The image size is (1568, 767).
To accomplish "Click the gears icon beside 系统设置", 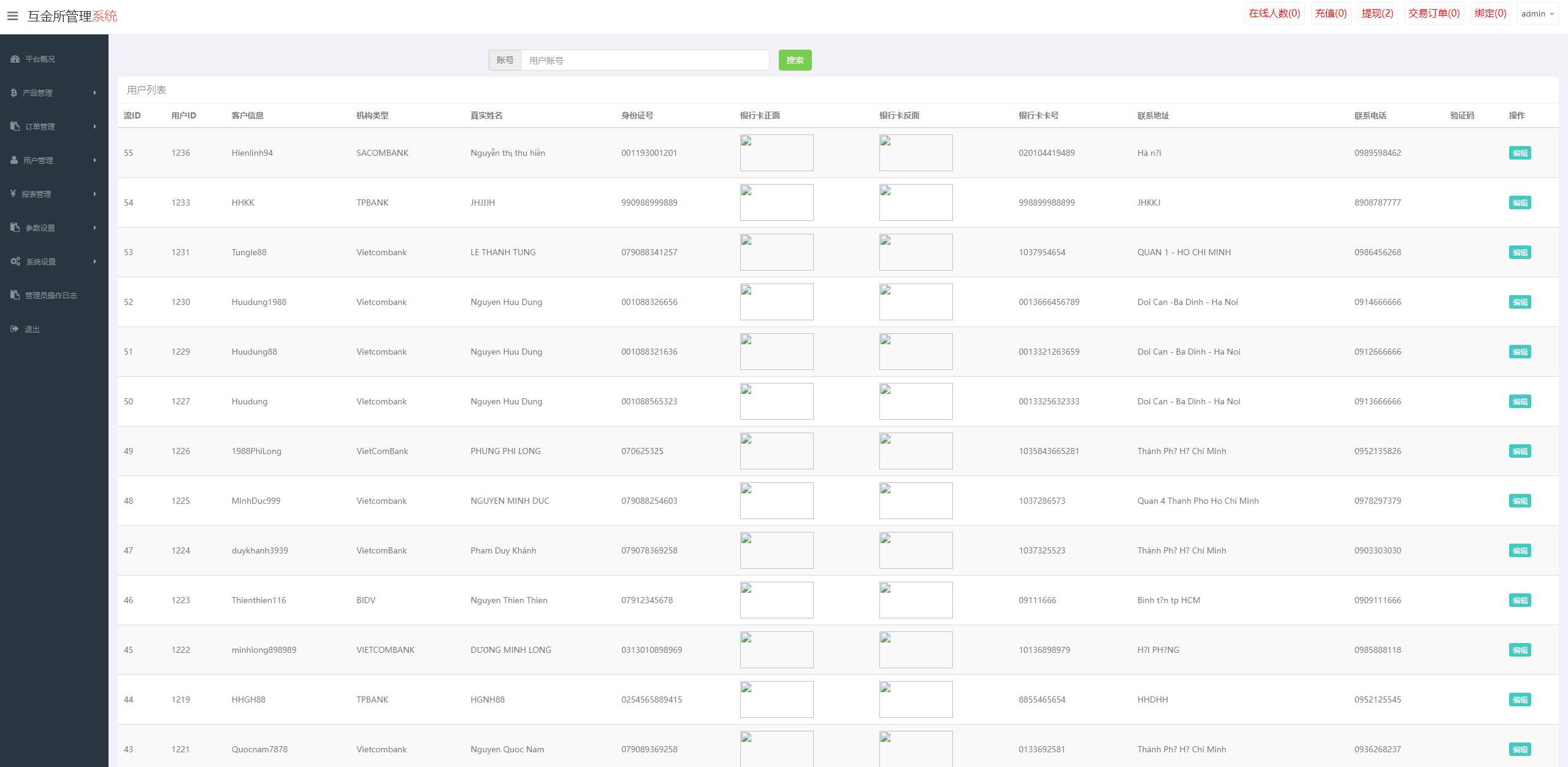I will tap(15, 261).
